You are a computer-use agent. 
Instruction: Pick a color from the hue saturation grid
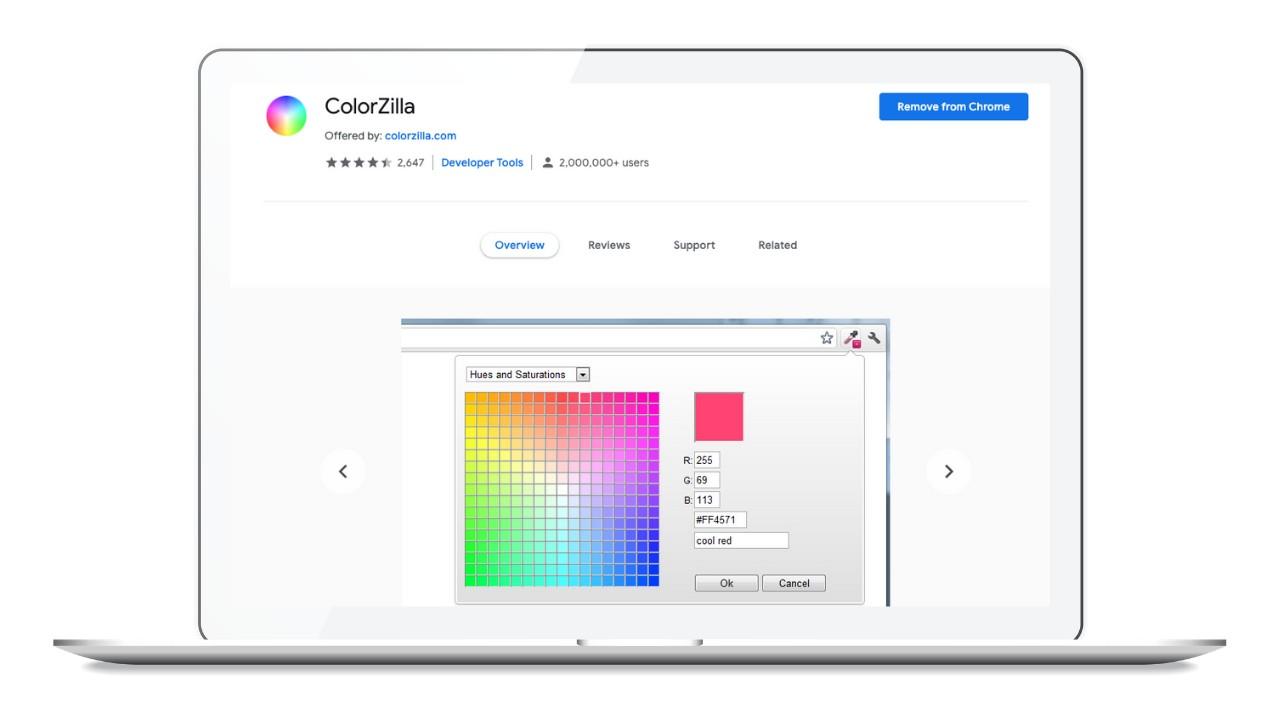(x=562, y=489)
